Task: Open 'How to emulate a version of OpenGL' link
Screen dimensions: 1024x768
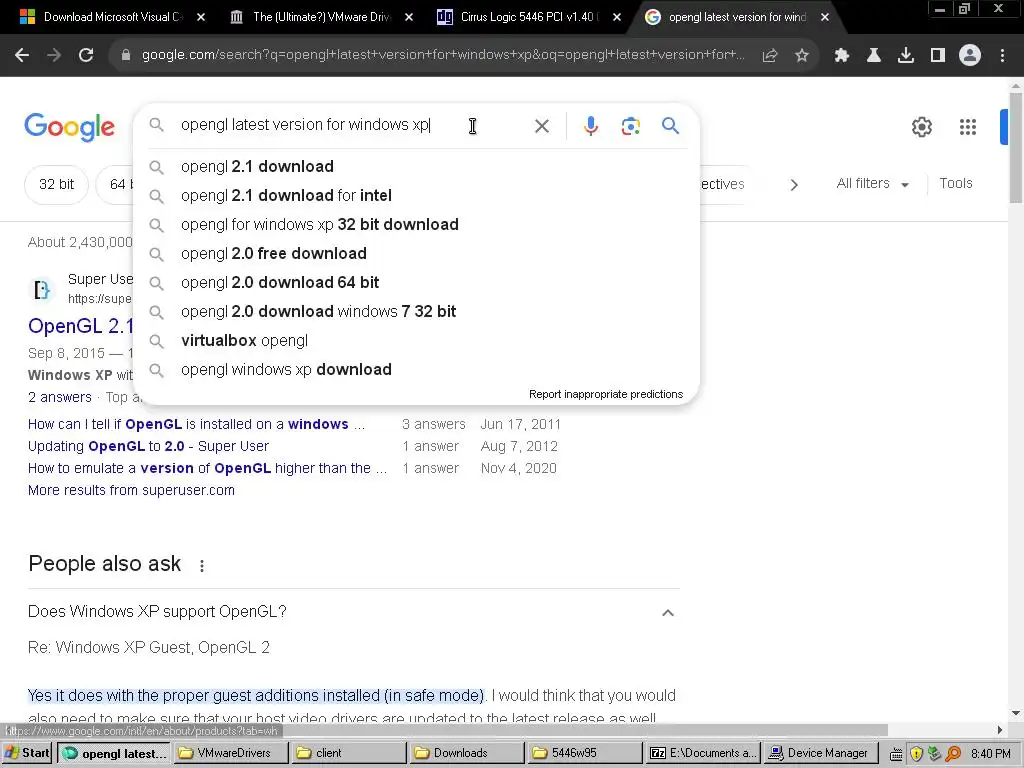Action: click(x=207, y=468)
